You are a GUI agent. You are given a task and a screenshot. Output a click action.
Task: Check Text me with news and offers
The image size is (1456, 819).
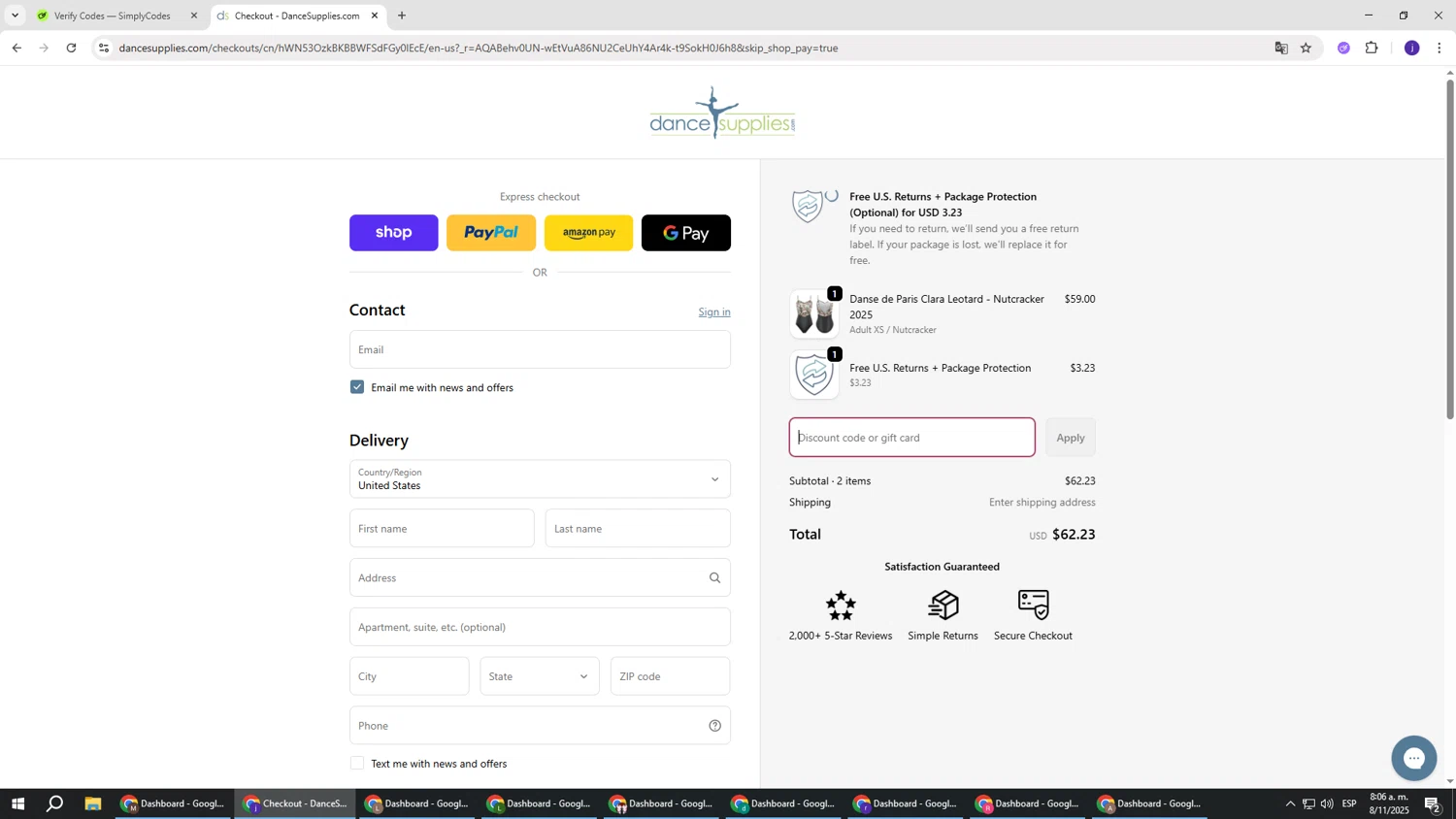coord(357,764)
